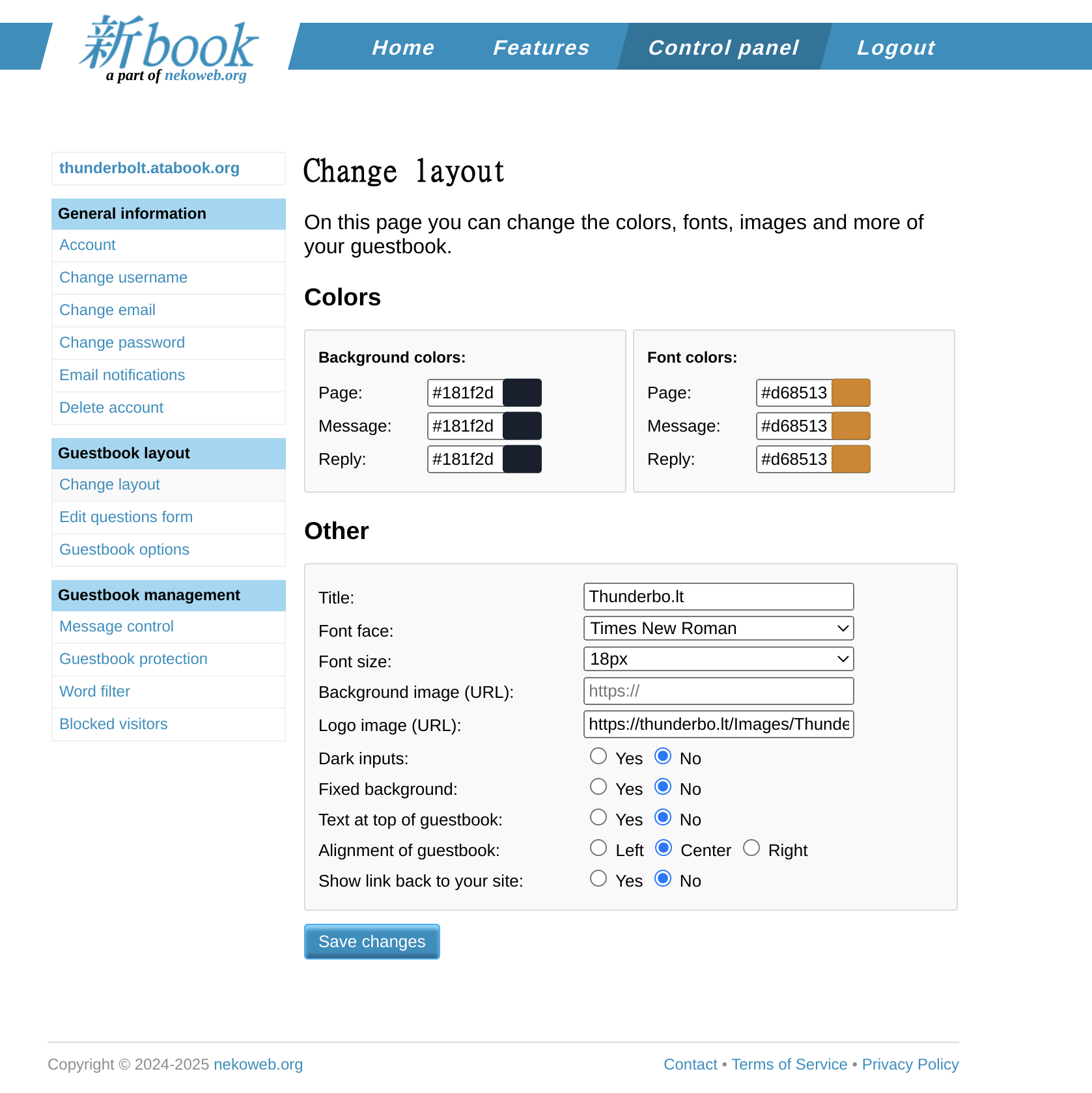Viewport: 1092px width, 1093px height.
Task: Click Logout in the top navigation
Action: pos(895,48)
